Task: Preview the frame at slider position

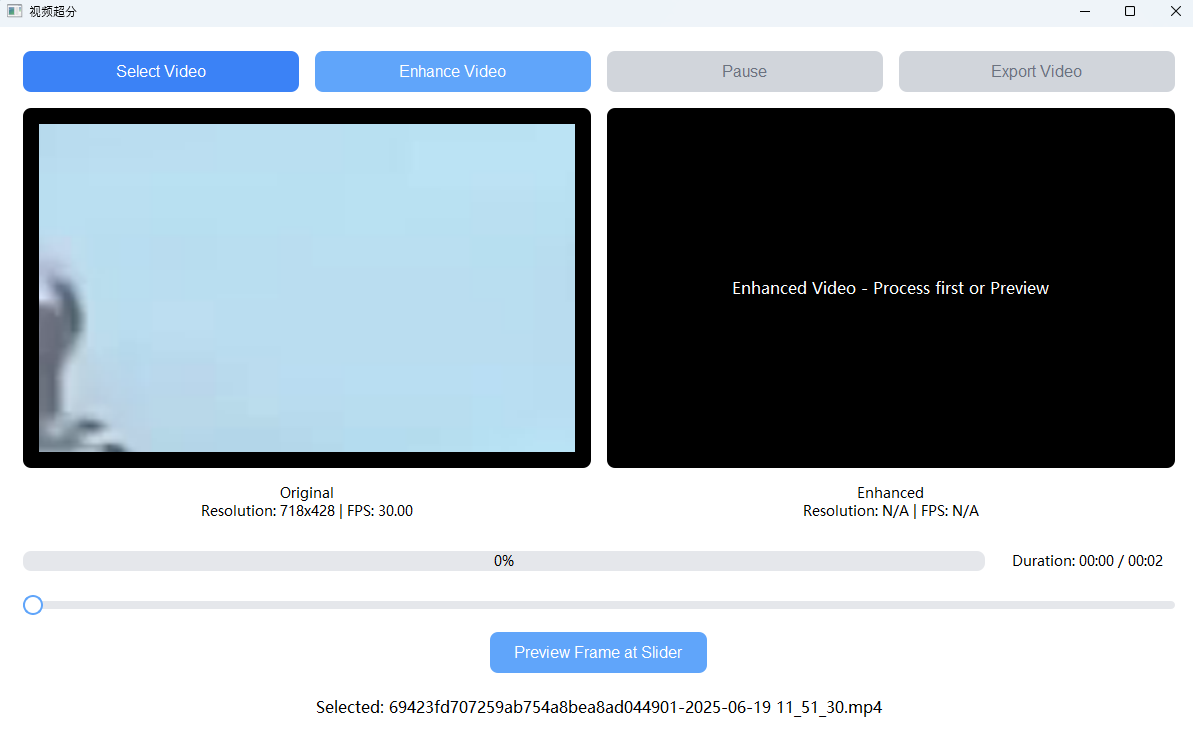Action: pos(598,652)
